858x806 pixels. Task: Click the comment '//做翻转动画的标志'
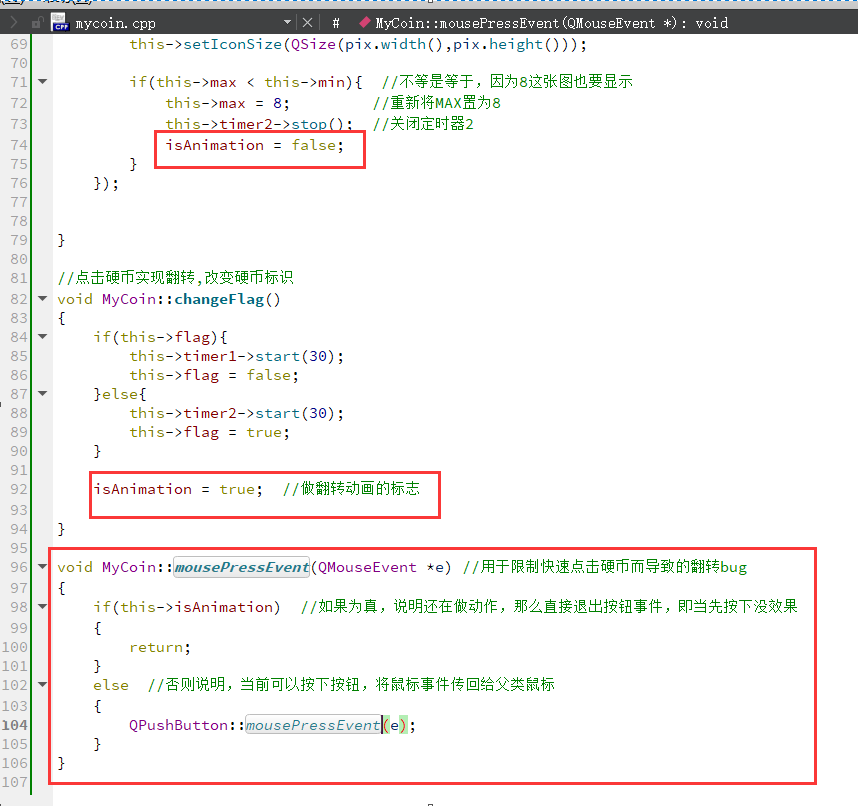point(351,488)
